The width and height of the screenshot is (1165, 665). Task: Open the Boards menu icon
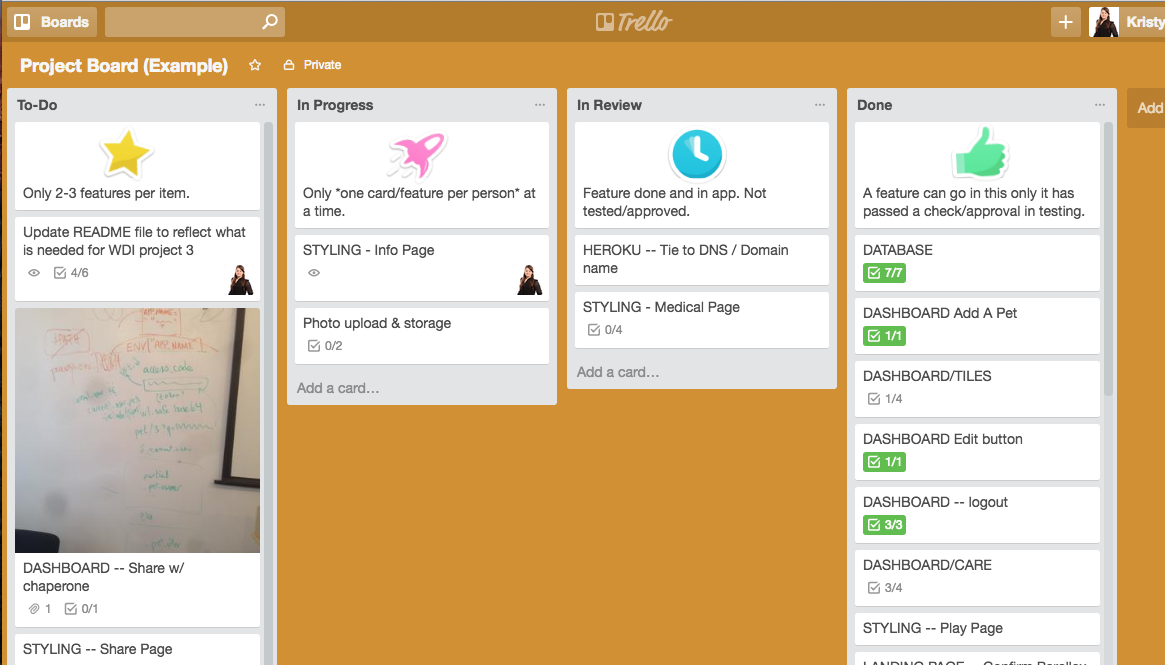click(x=23, y=21)
